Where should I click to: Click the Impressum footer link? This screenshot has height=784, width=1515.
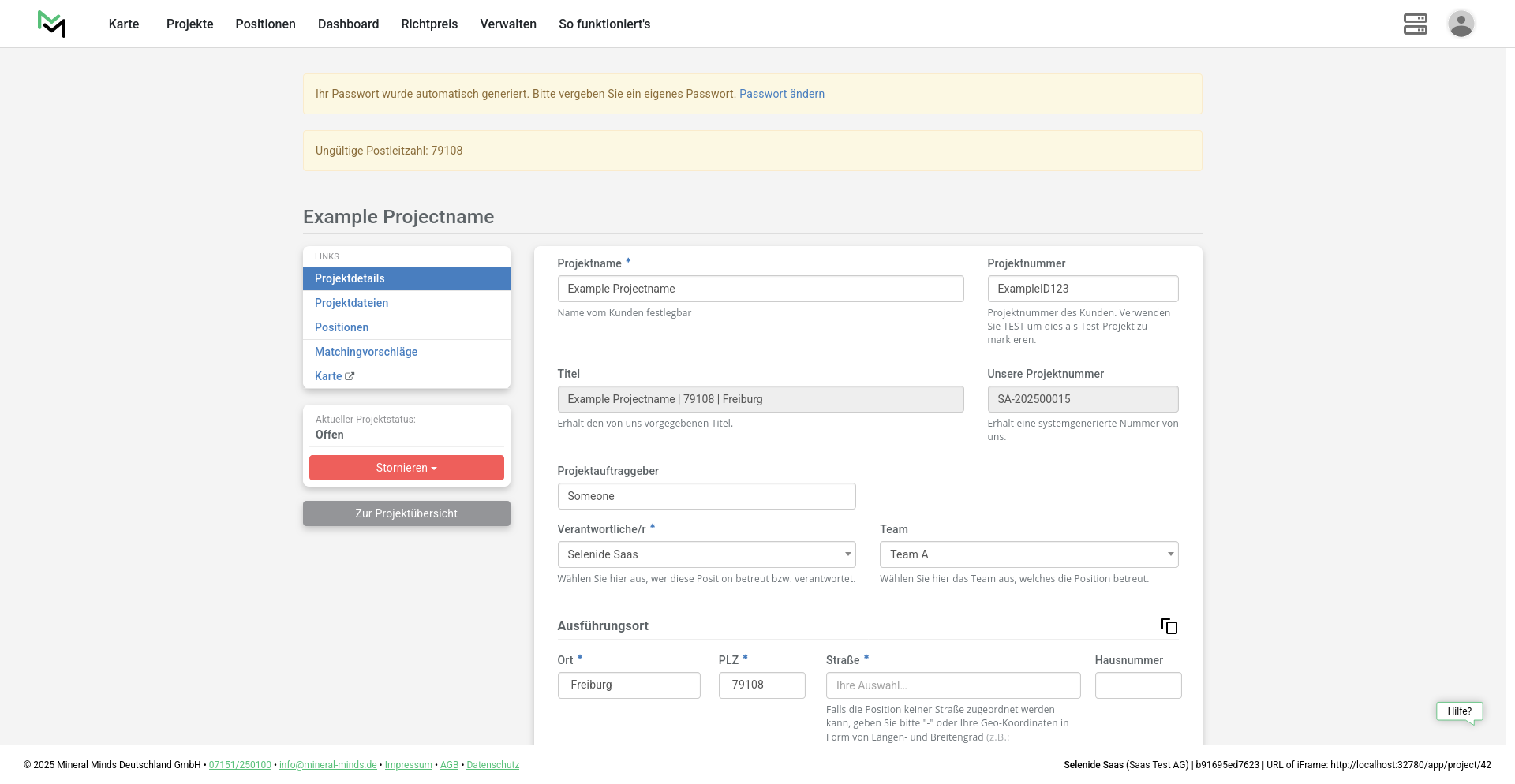(408, 765)
